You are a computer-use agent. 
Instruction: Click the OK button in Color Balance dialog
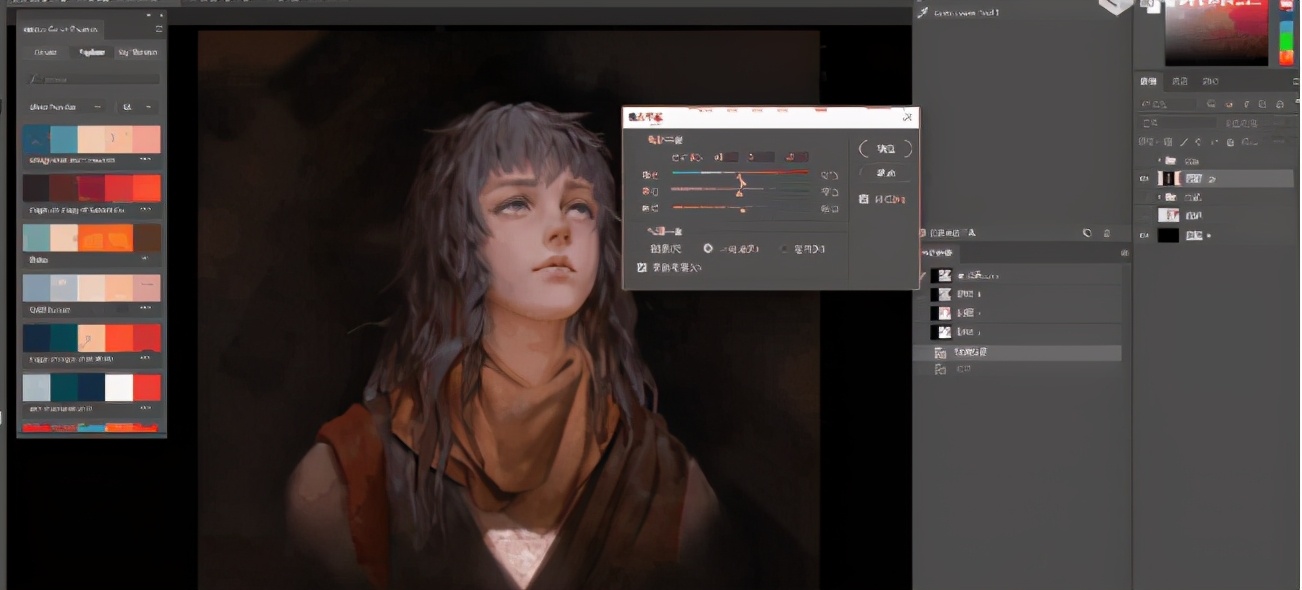pyautogui.click(x=885, y=149)
